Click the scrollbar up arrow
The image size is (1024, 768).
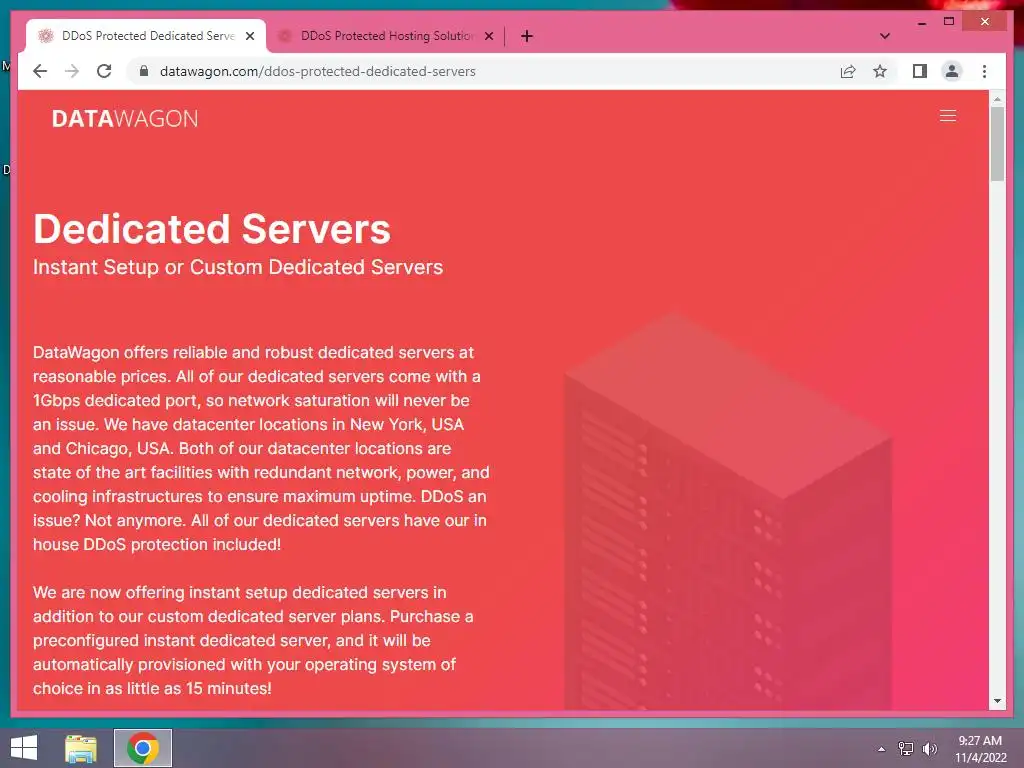[997, 99]
